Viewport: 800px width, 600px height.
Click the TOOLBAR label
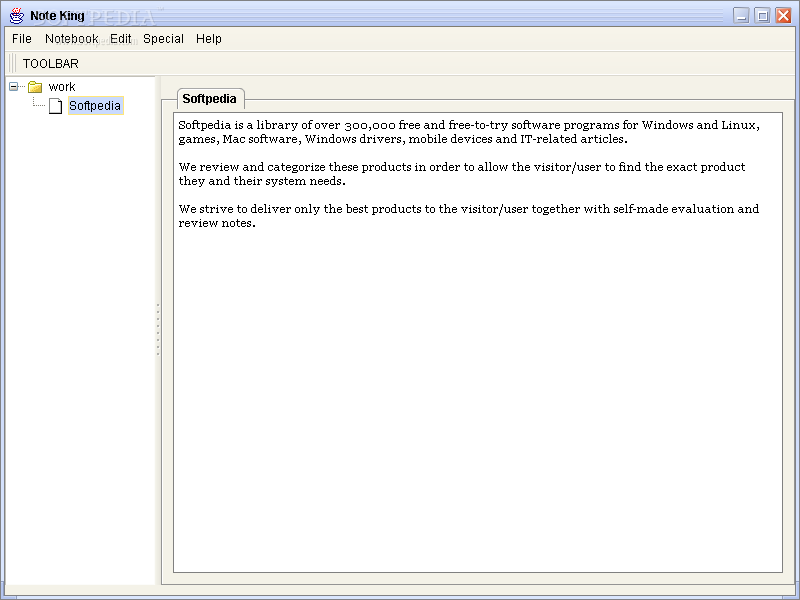click(x=51, y=64)
